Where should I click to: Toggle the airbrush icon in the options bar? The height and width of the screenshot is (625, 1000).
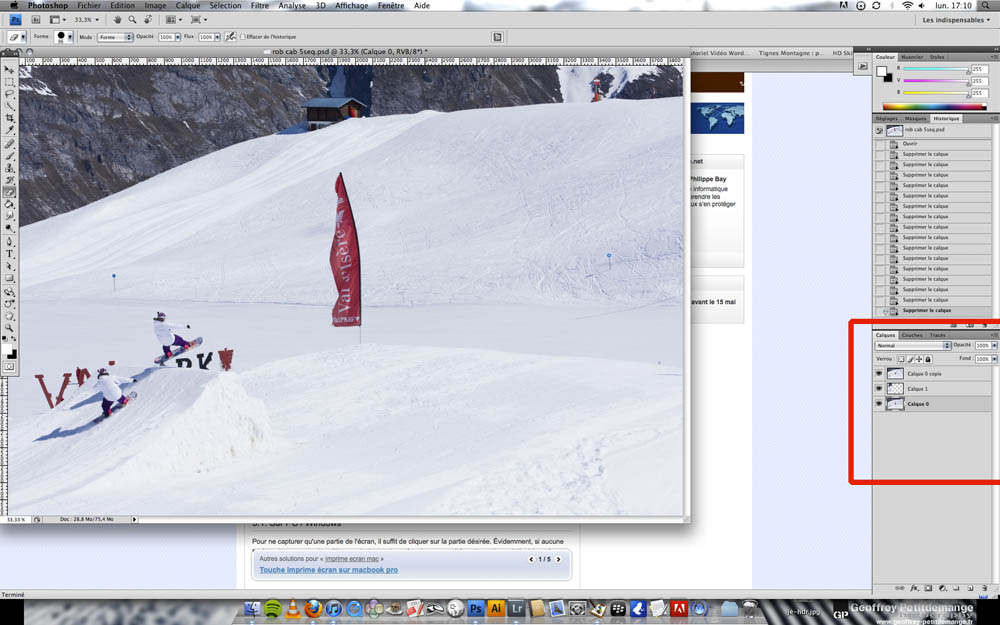click(230, 37)
